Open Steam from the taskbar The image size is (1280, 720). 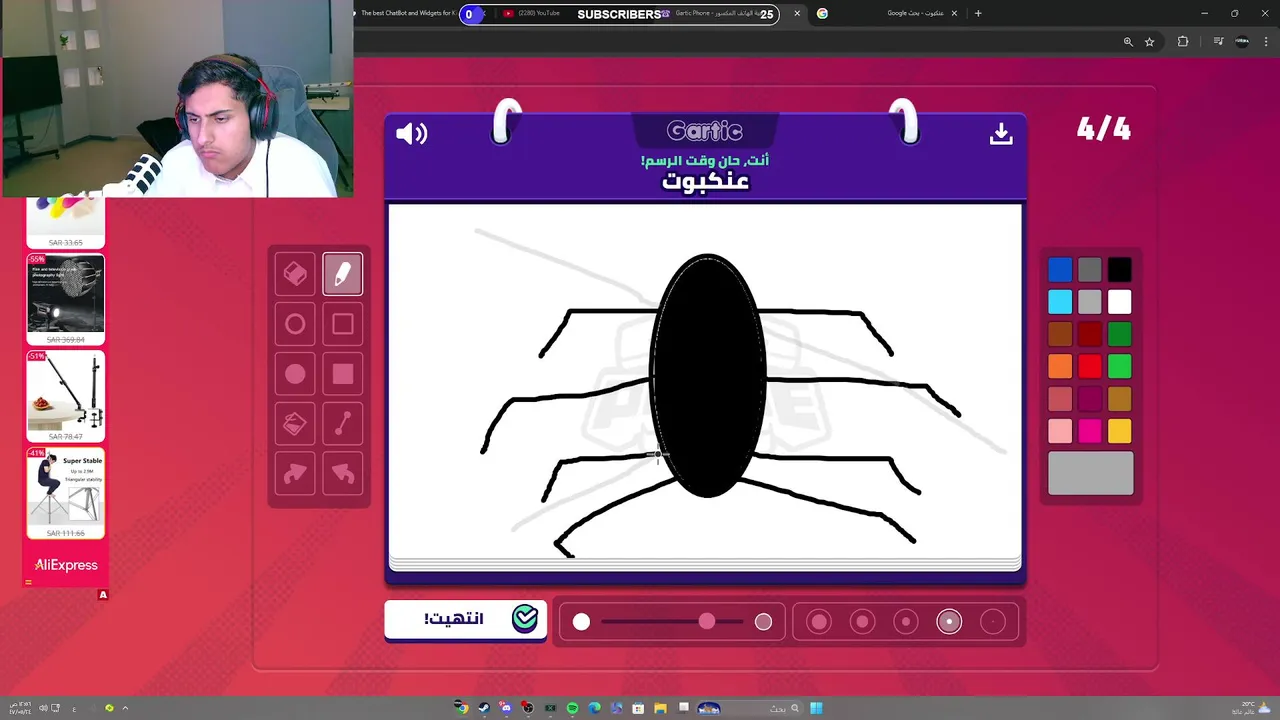pyautogui.click(x=484, y=708)
